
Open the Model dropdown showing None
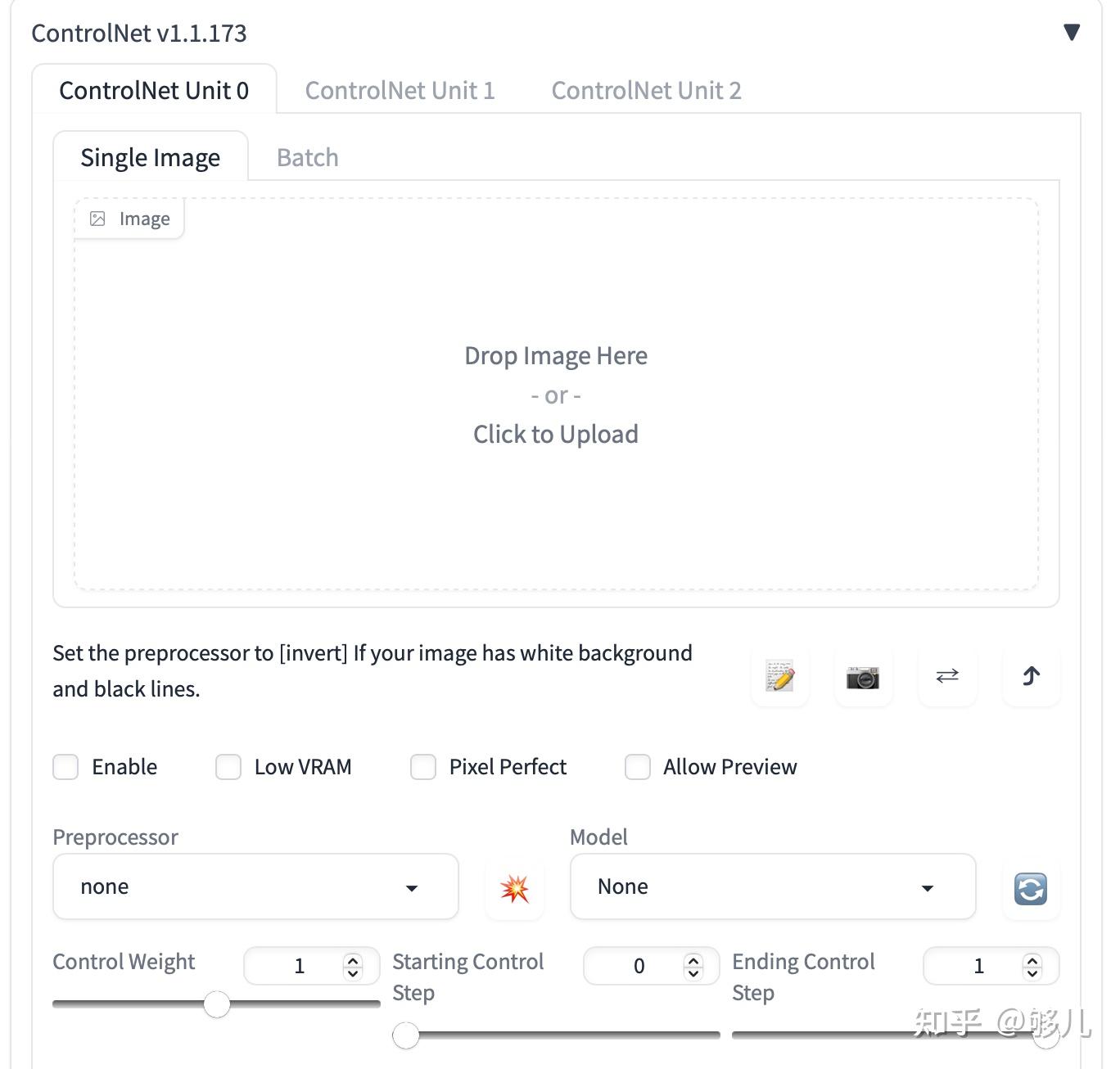[772, 886]
